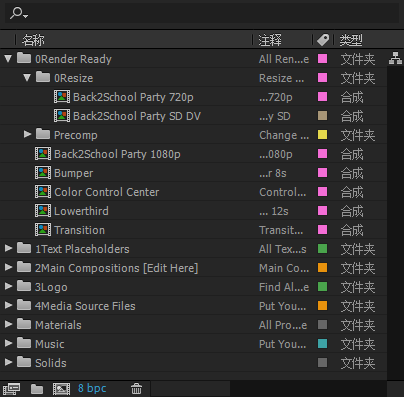Sort by the 名称 column header

pyautogui.click(x=33, y=40)
